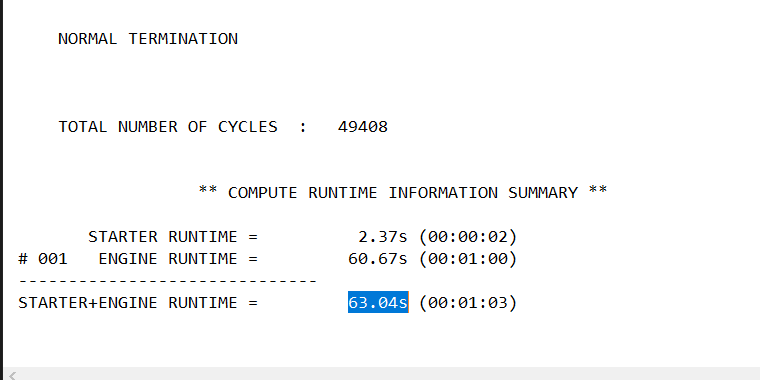Viewport: 760px width, 380px height.
Task: Click the dashed separator line
Action: 168,281
